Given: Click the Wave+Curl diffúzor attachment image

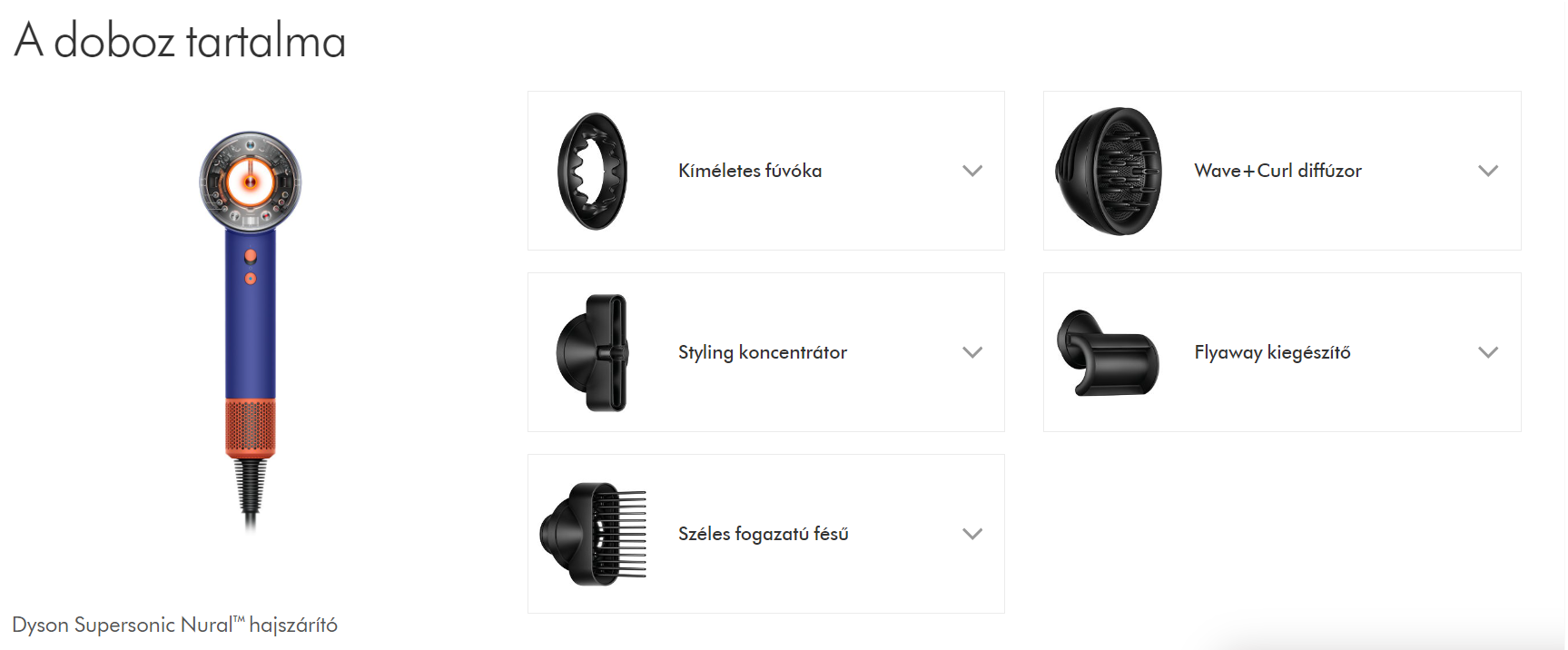Looking at the screenshot, I should point(1109,171).
